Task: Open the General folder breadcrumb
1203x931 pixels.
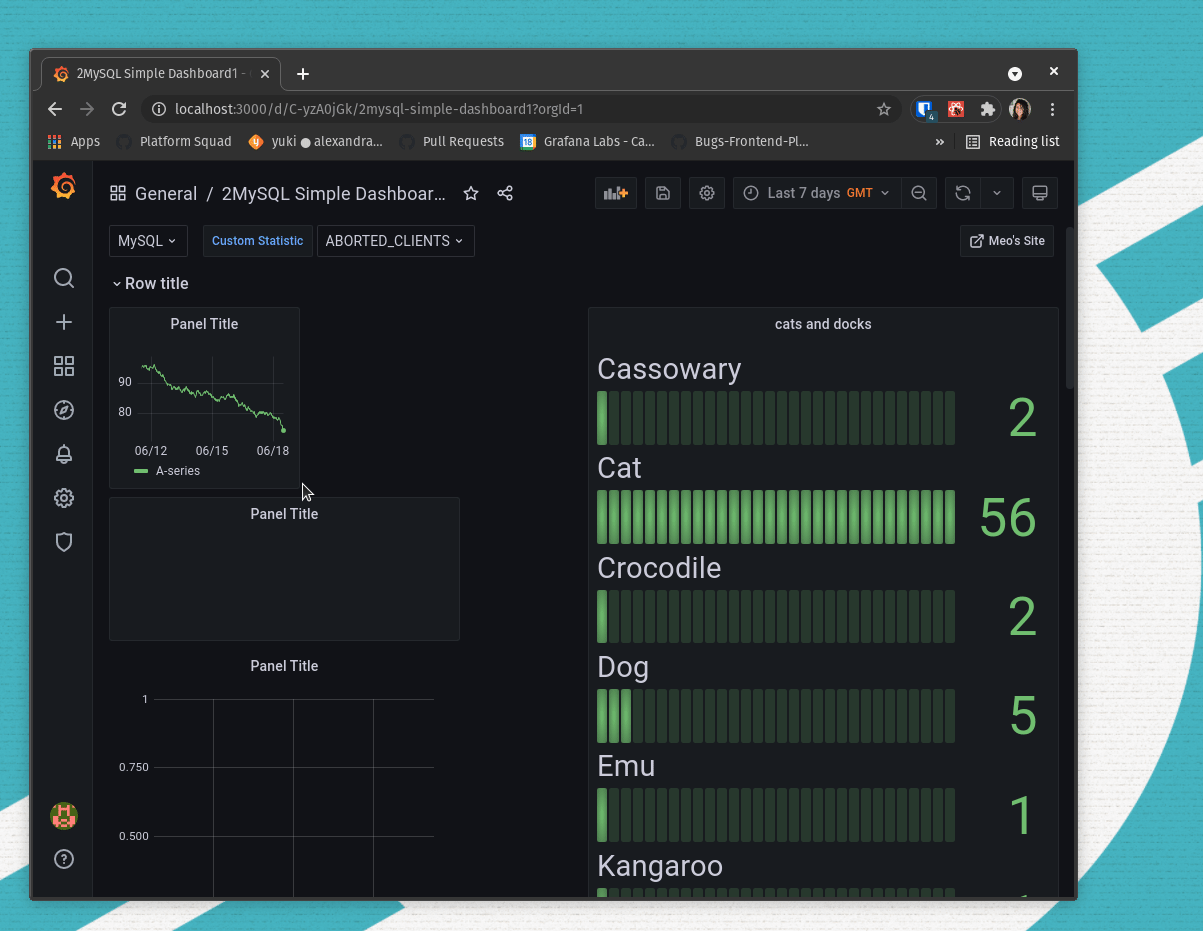Action: point(166,193)
